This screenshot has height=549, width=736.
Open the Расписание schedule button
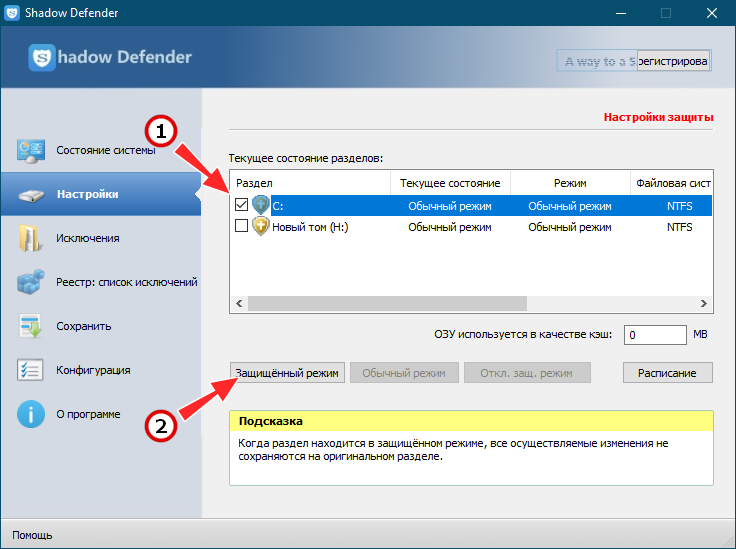(x=667, y=373)
